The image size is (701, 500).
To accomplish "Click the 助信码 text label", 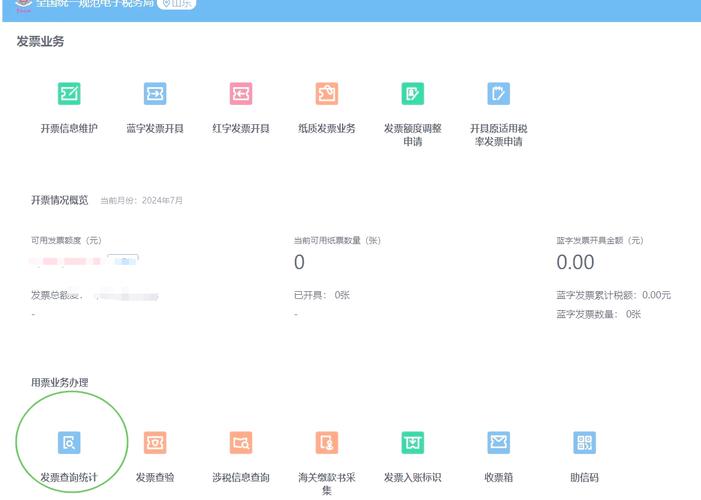I will tap(584, 478).
